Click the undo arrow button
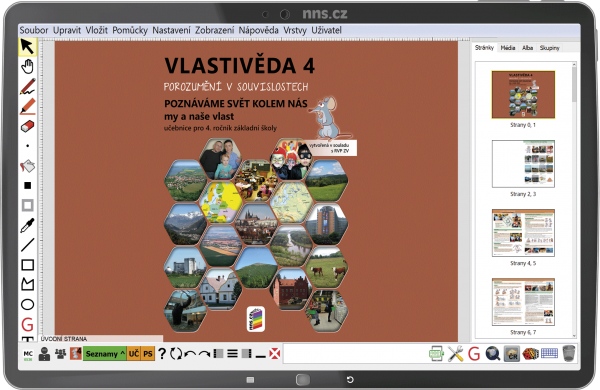The width and height of the screenshot is (600, 390). pyautogui.click(x=190, y=354)
